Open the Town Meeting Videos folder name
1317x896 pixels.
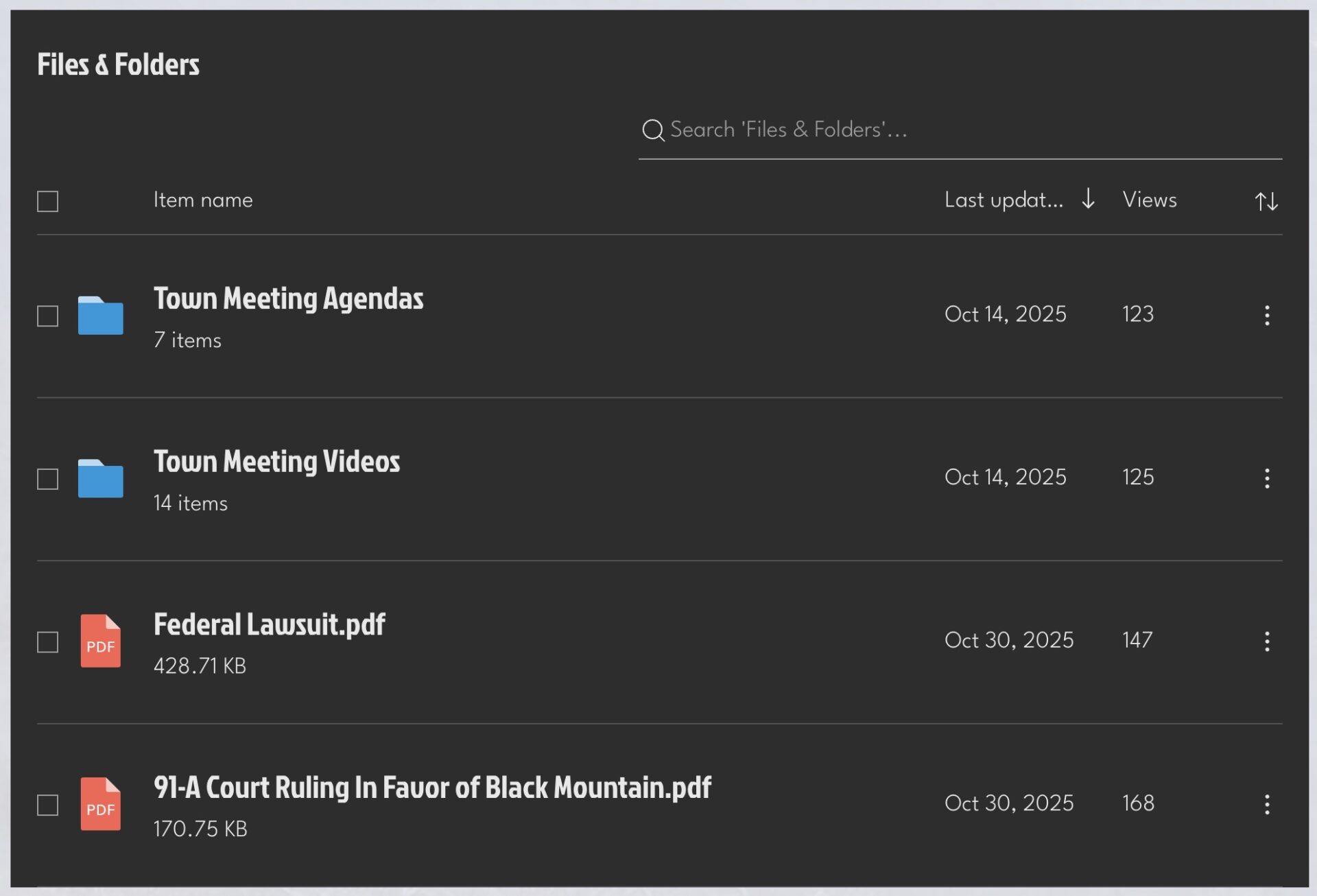tap(276, 462)
